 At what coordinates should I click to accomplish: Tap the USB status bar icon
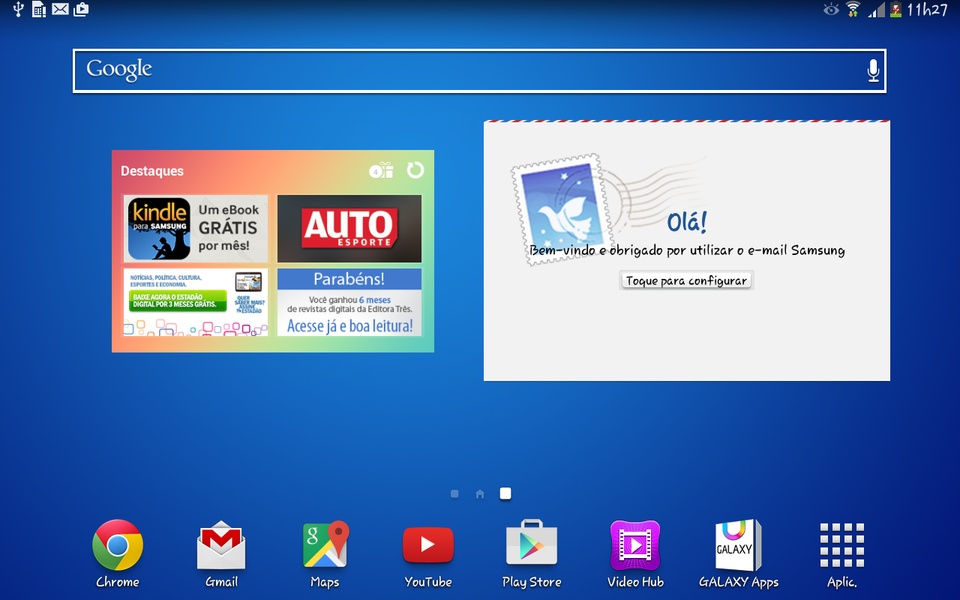[18, 9]
